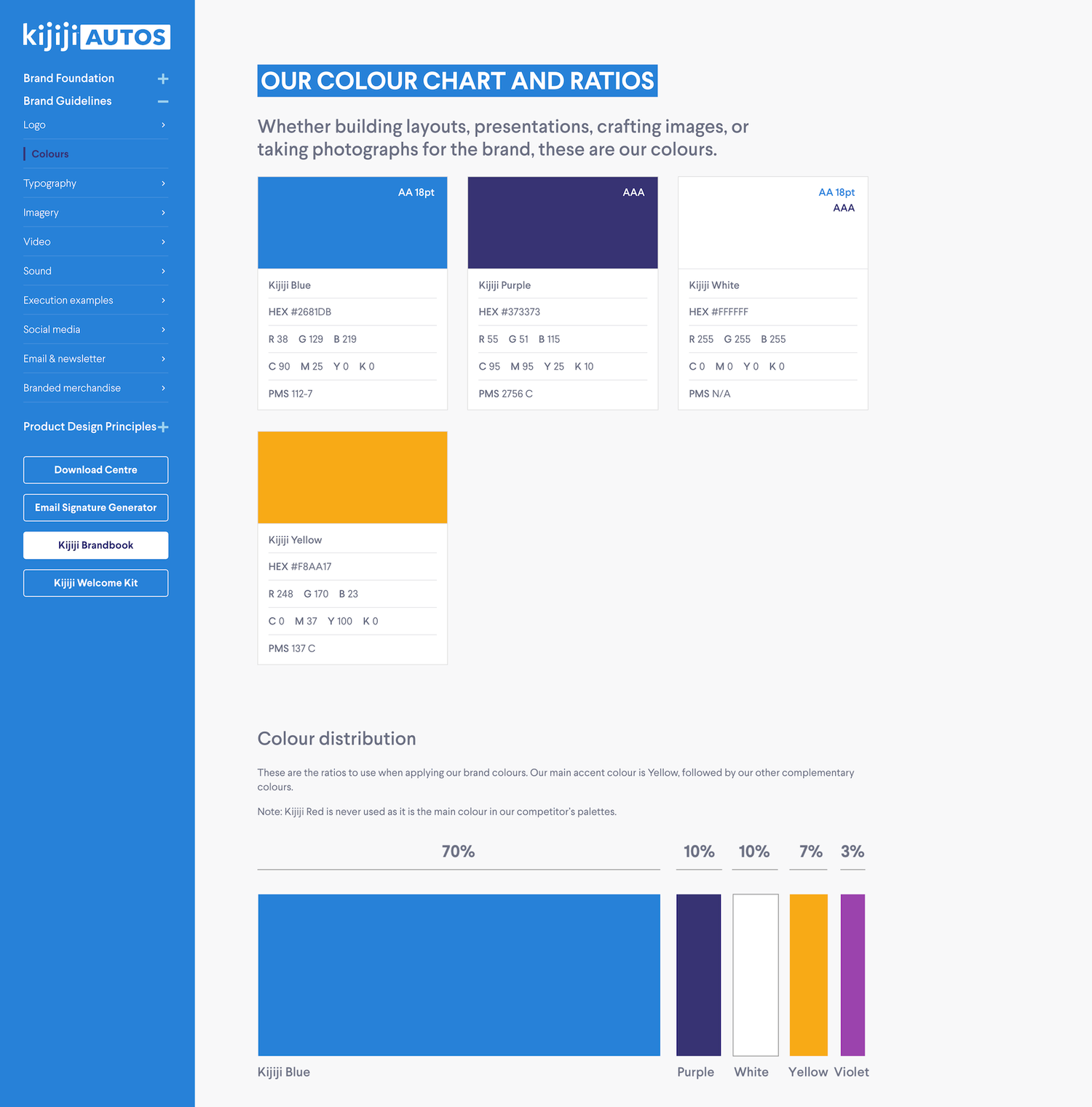The height and width of the screenshot is (1107, 1092).
Task: Click the White distribution bar
Action: click(x=756, y=975)
